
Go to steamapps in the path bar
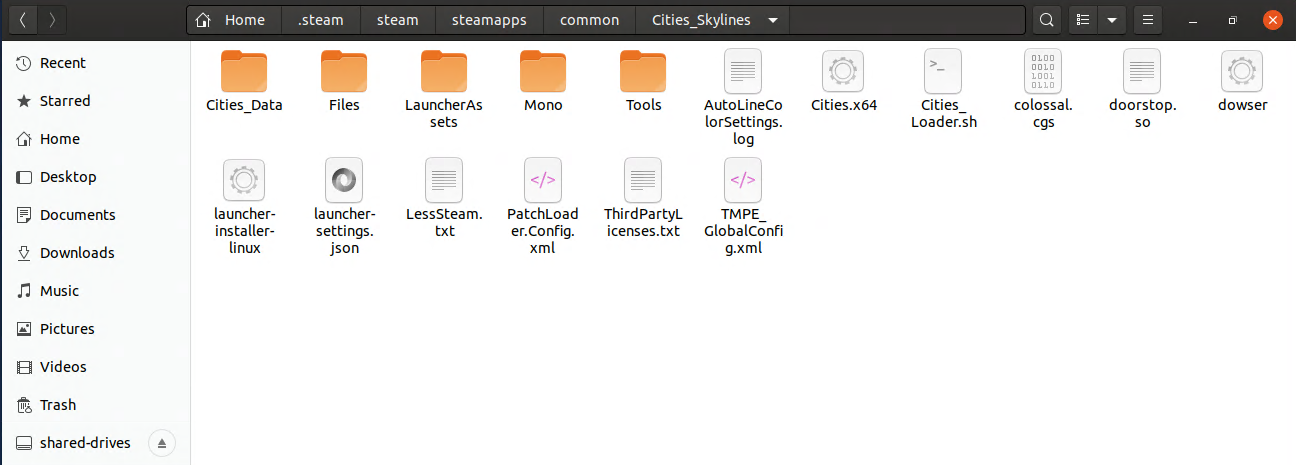point(489,20)
